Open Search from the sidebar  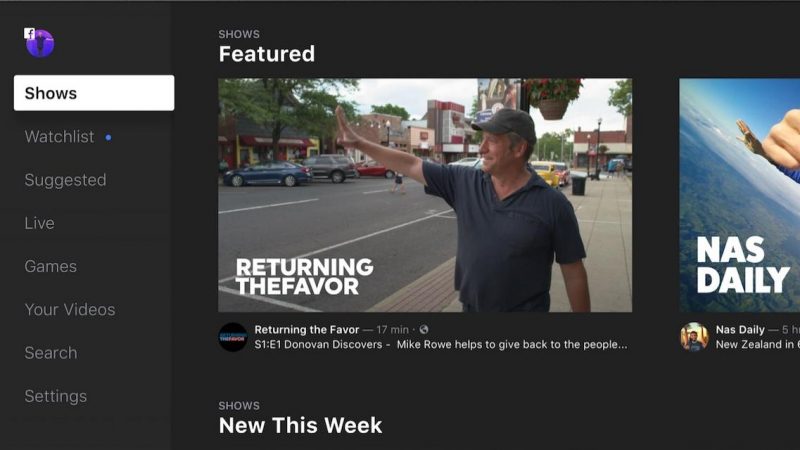click(x=51, y=353)
